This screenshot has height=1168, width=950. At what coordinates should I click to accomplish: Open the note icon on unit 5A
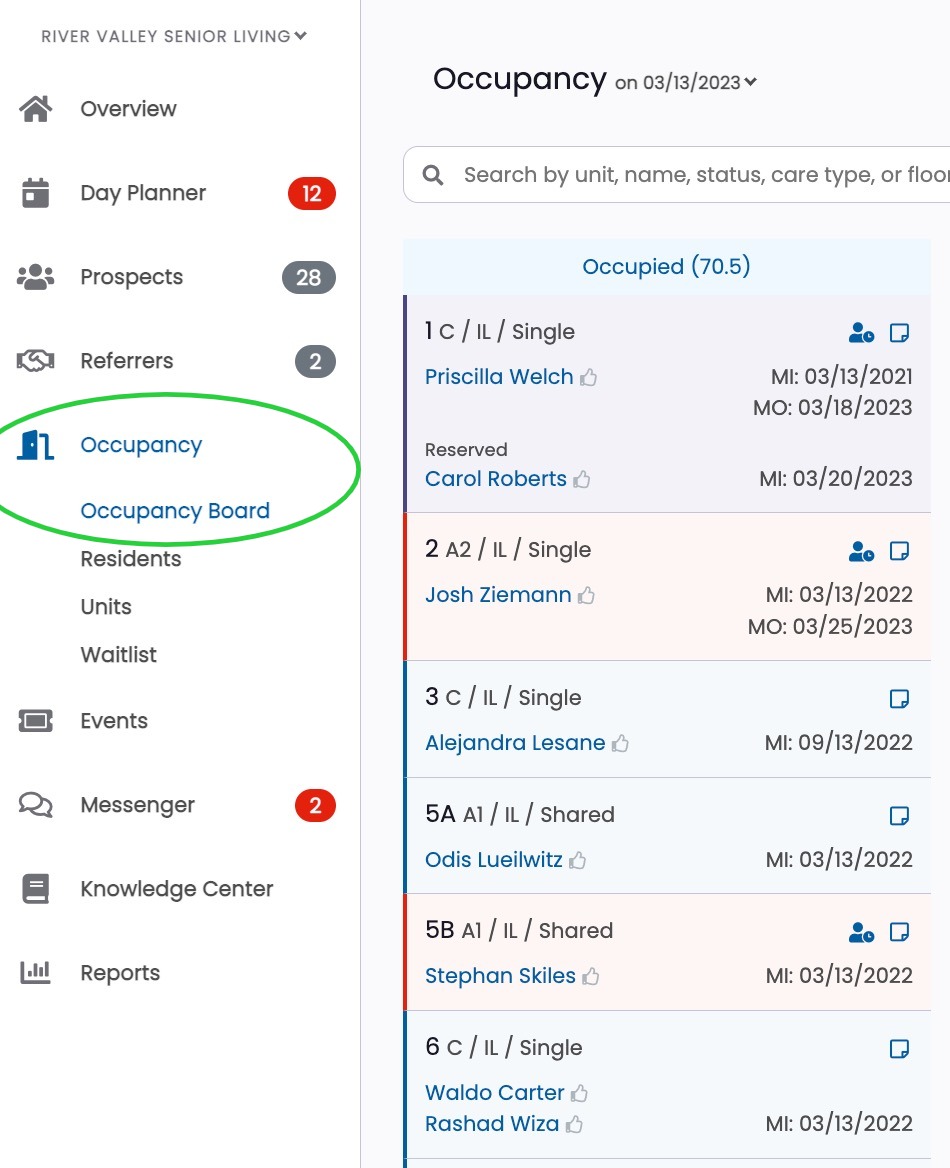coord(899,816)
